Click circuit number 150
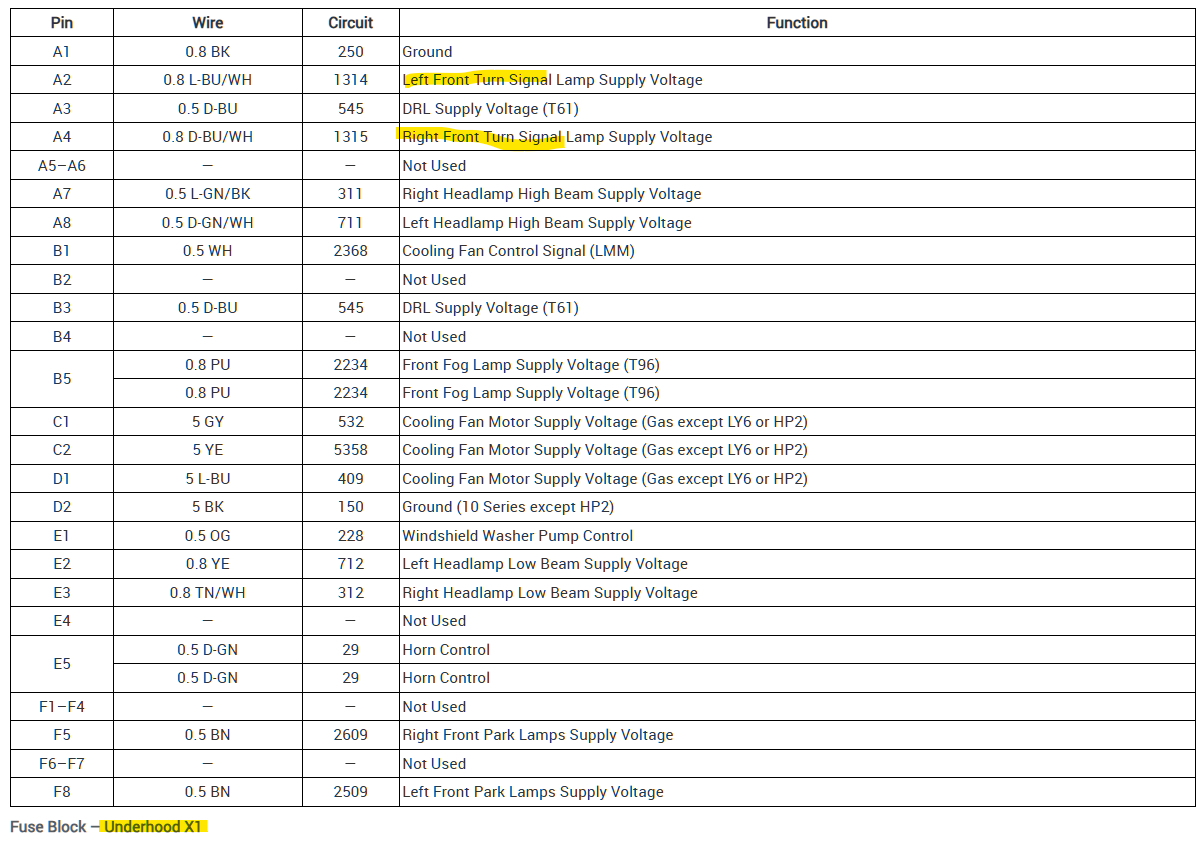Screen dimensions: 1198x844 (x=351, y=507)
